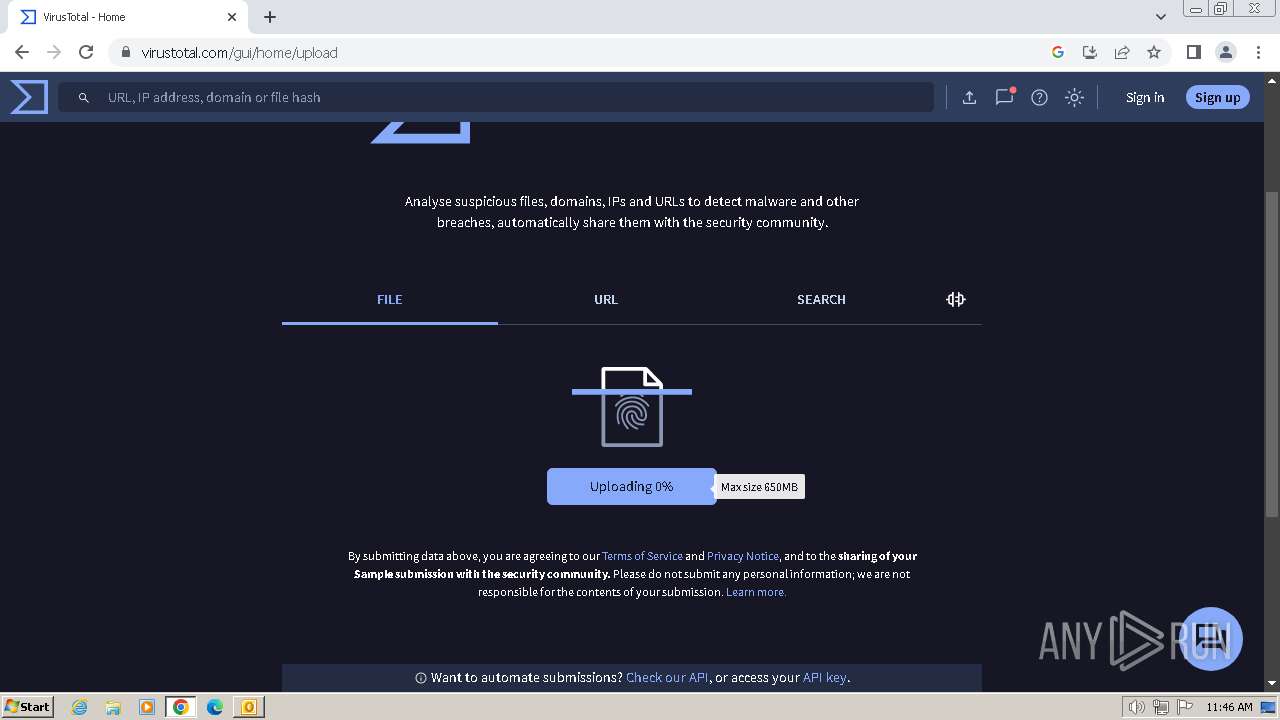
Task: Click the site lock icon in address bar
Action: [x=126, y=52]
